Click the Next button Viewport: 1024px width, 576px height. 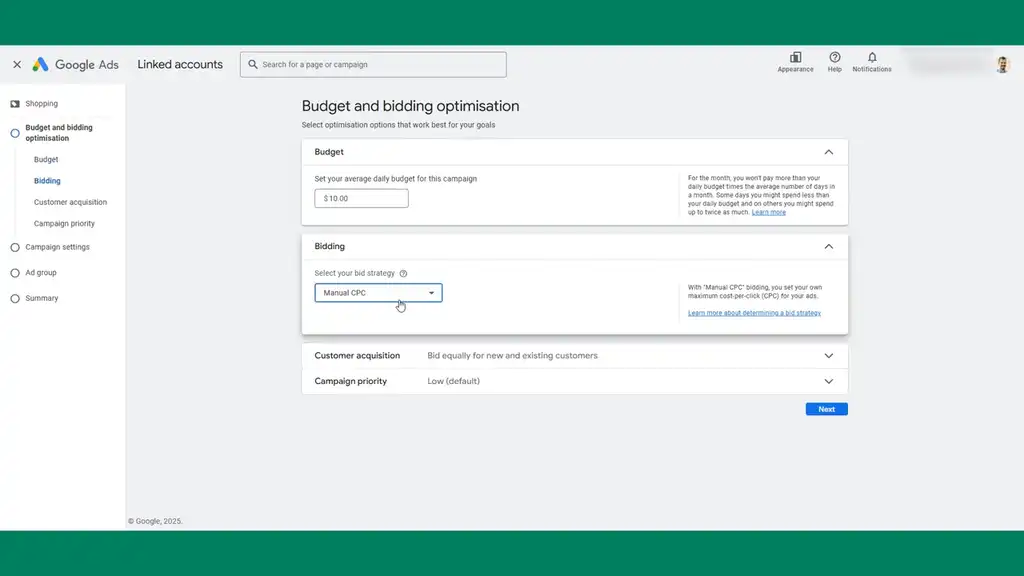click(x=826, y=409)
